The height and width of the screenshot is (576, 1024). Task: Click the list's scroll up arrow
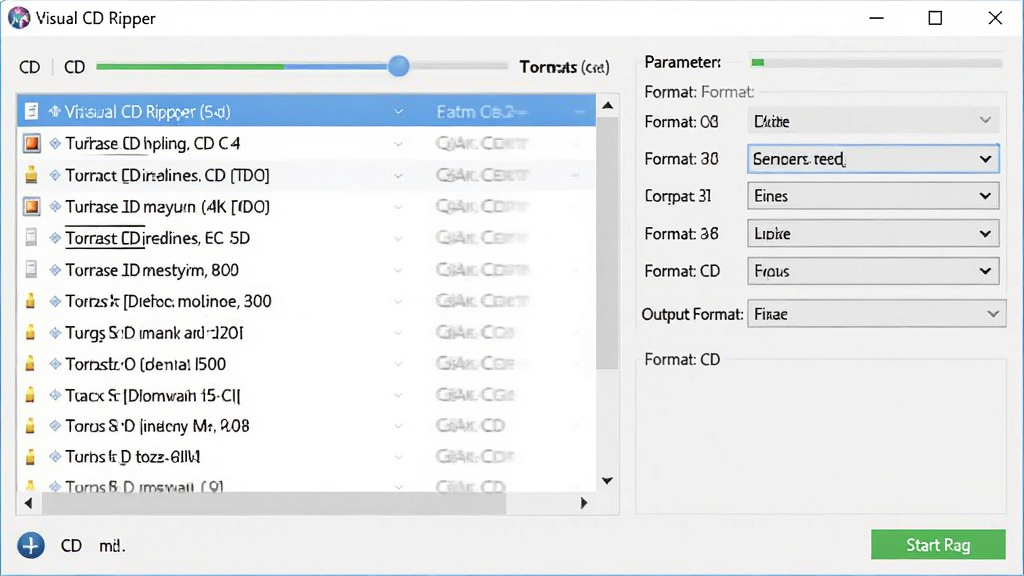607,105
